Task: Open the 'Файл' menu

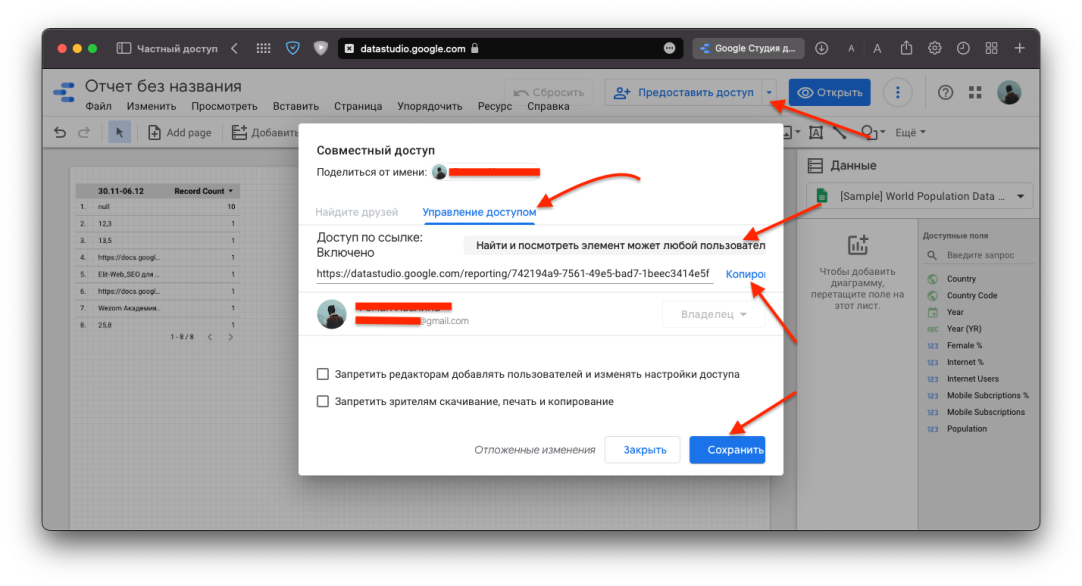Action: point(99,106)
